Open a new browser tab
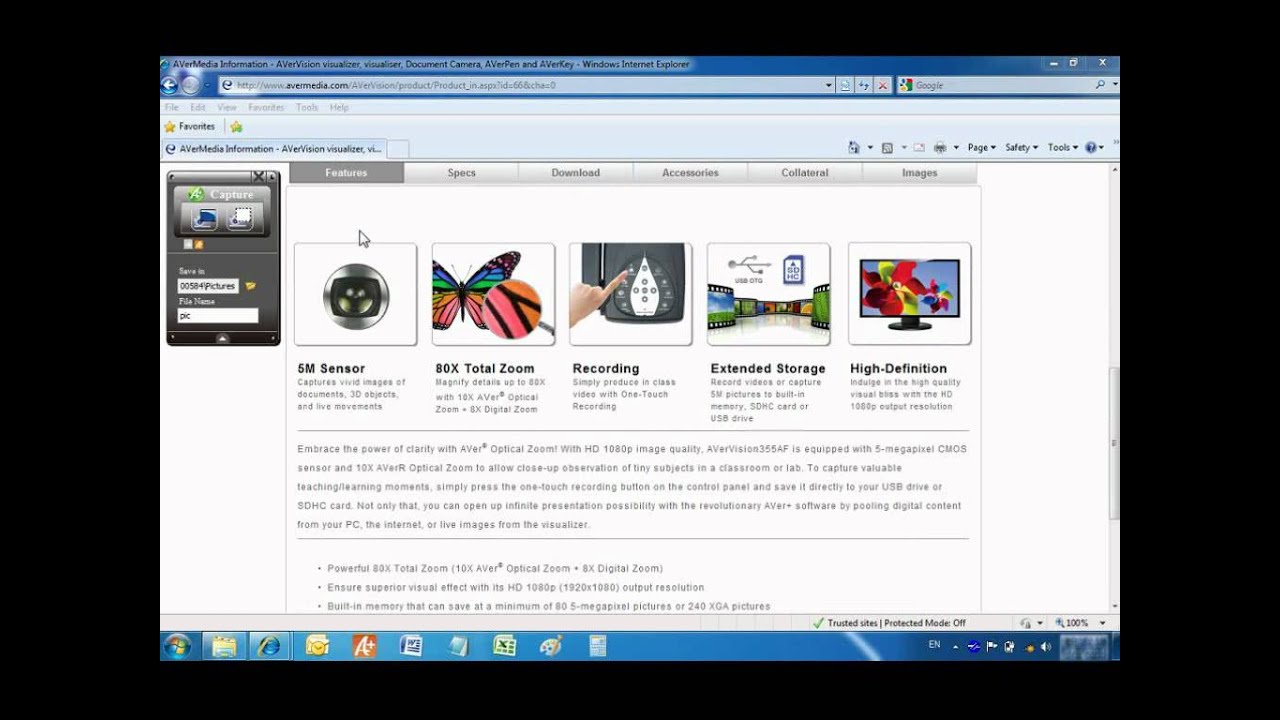Viewport: 1280px width, 720px height. tap(397, 149)
